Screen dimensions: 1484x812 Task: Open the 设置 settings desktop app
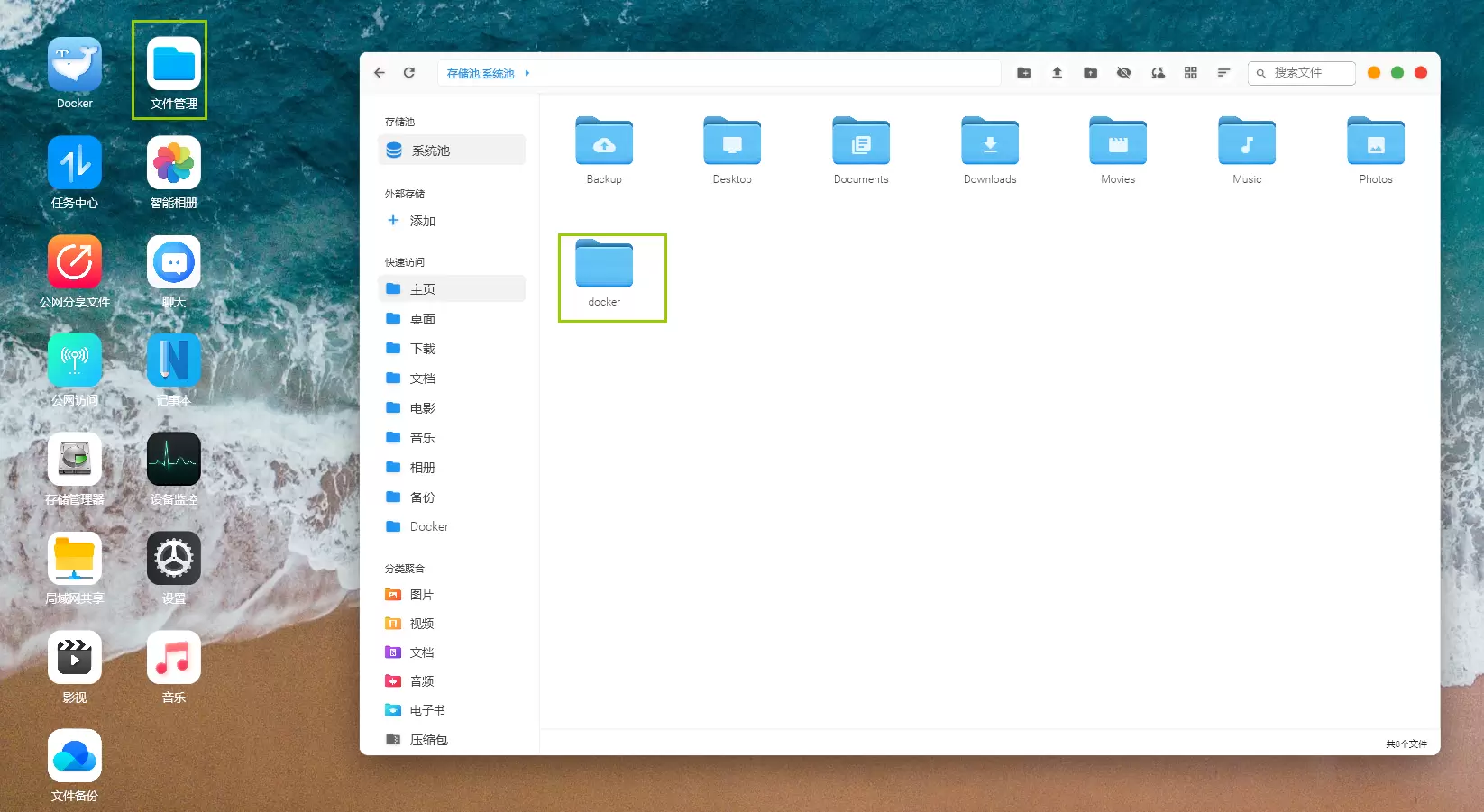coord(174,568)
